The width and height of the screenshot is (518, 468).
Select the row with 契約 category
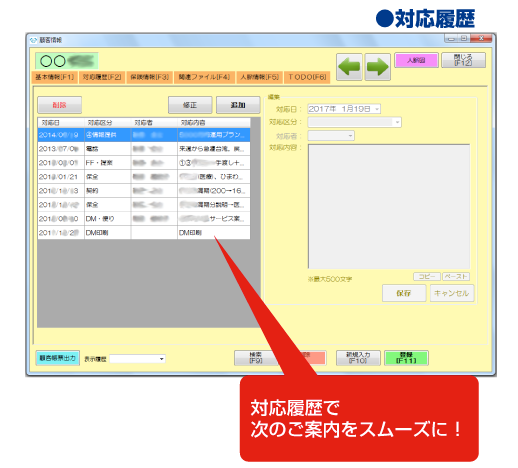144,191
